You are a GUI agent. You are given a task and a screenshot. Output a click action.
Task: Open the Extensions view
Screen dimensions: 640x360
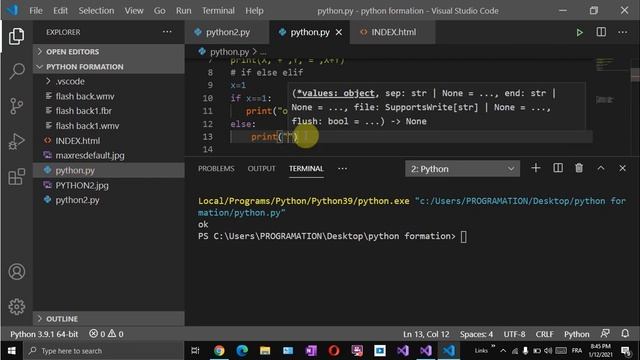(x=16, y=177)
